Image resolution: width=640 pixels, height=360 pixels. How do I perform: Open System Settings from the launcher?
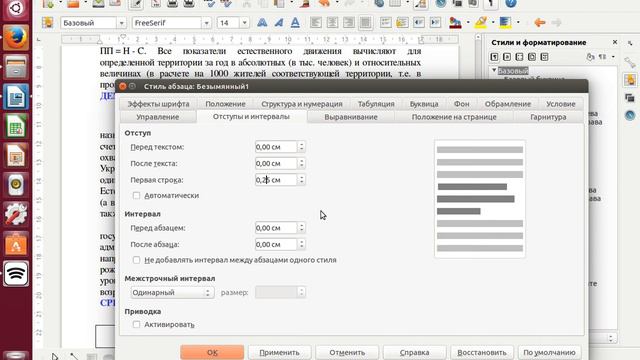coord(16,214)
